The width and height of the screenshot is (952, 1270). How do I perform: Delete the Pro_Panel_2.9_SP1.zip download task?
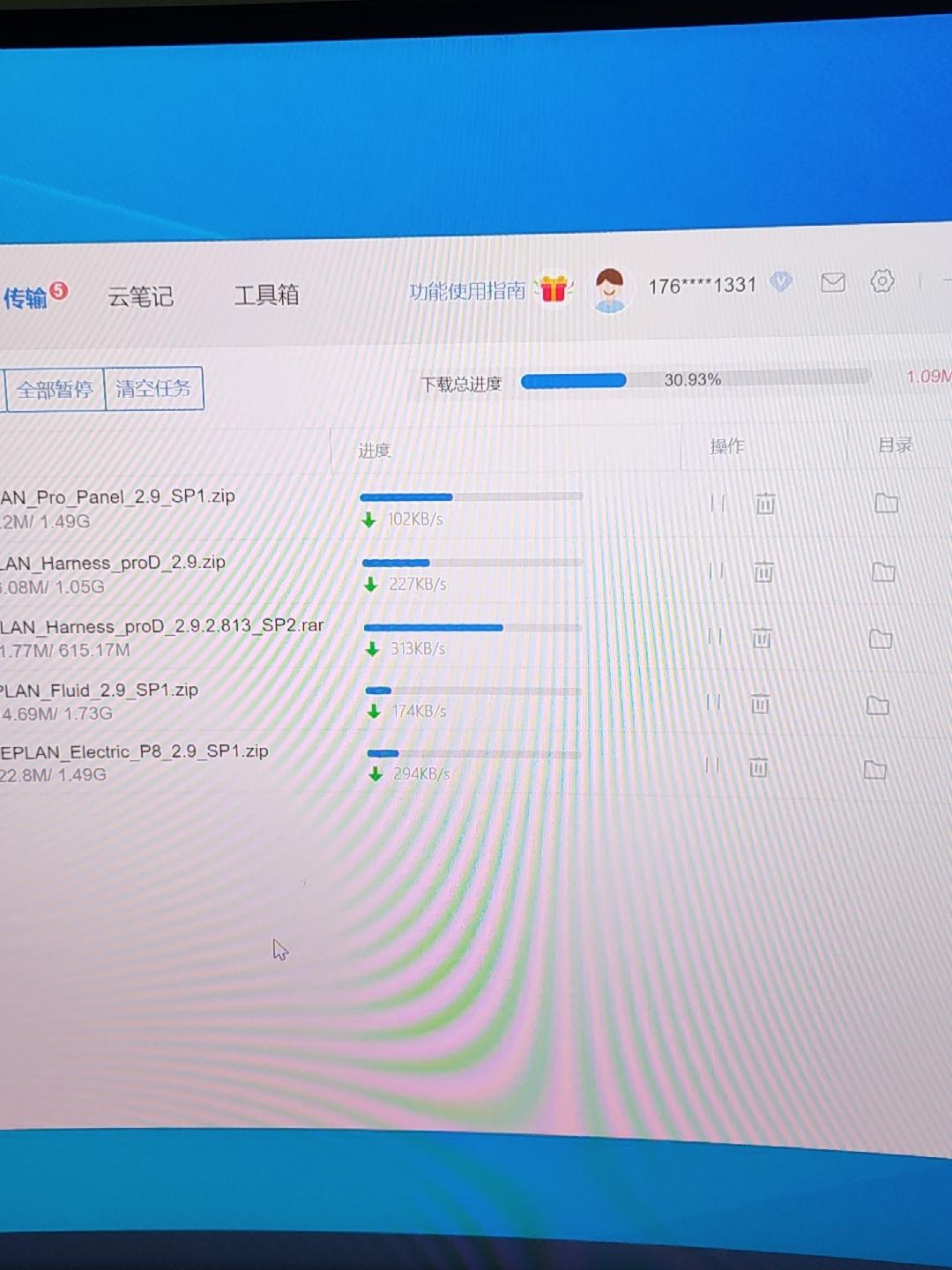pyautogui.click(x=765, y=504)
